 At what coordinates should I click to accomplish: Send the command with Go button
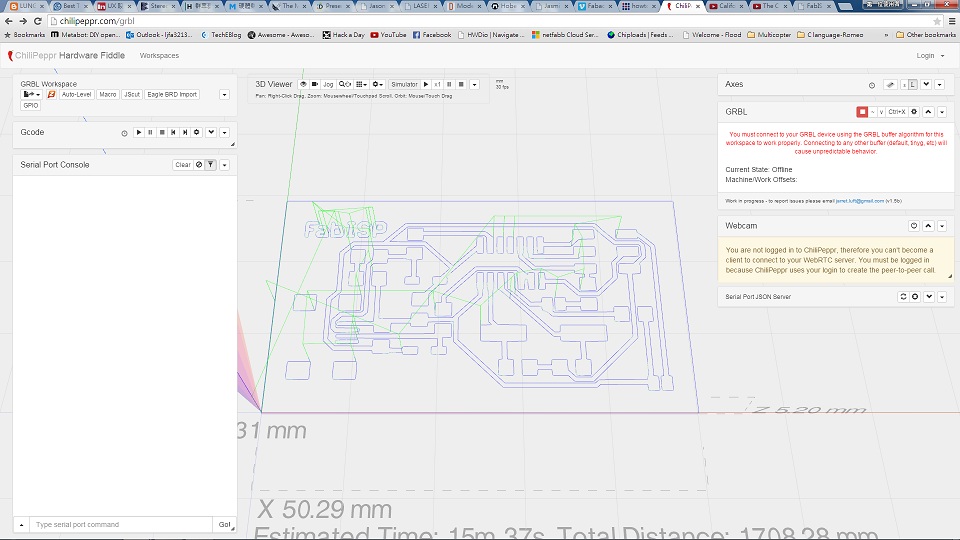[224, 525]
